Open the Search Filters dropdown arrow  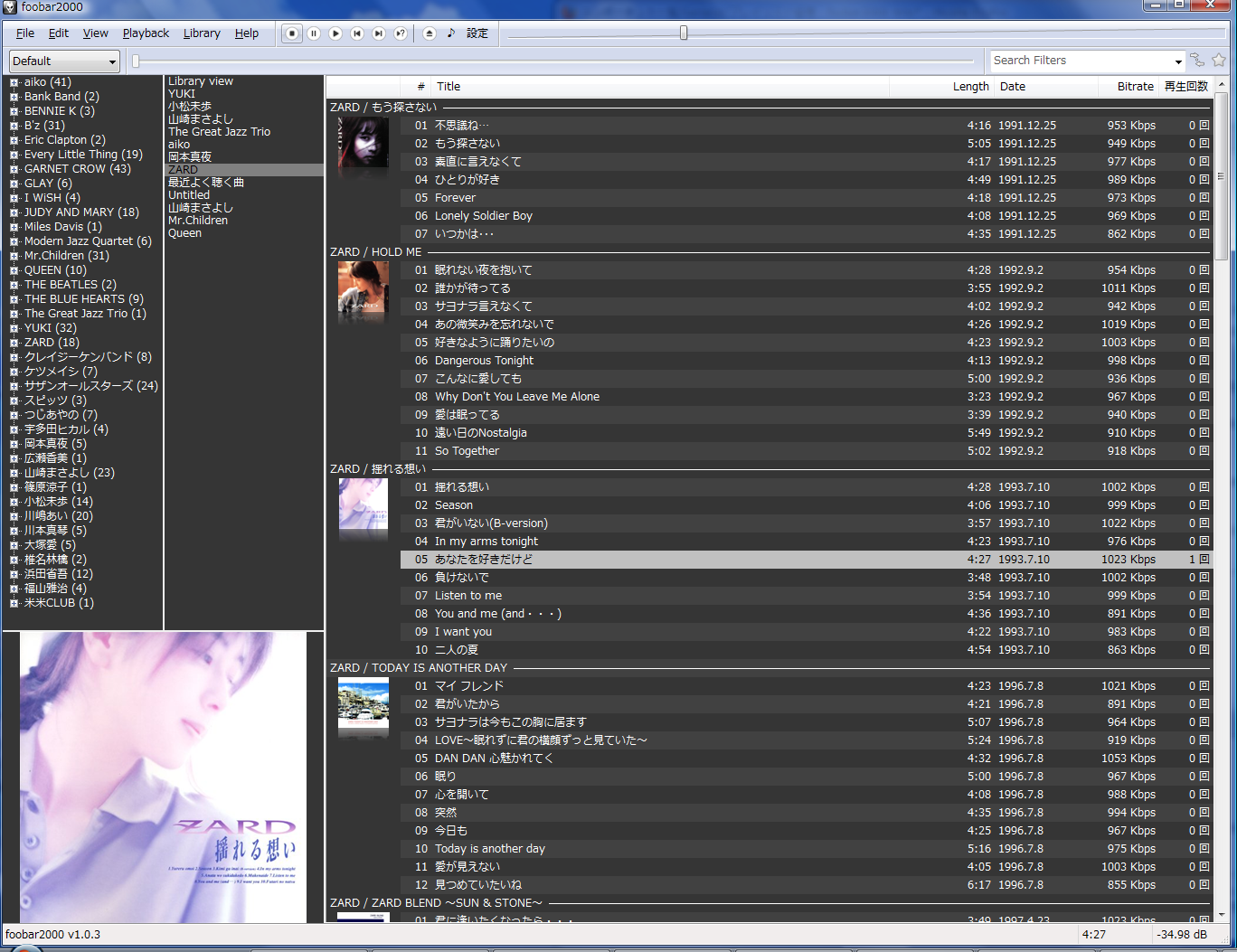1178,61
